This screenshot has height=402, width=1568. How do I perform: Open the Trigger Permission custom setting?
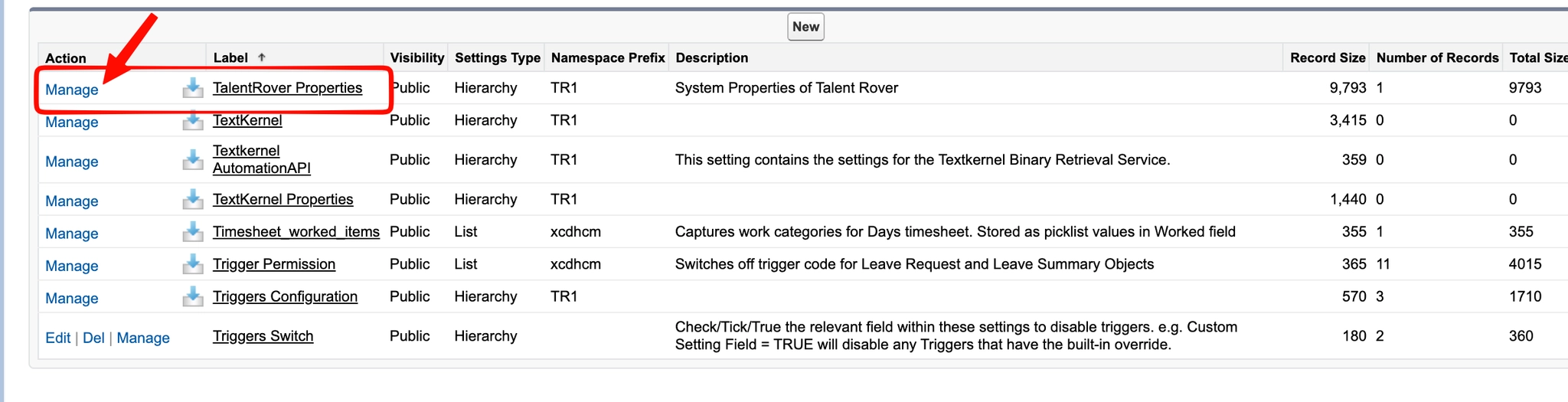(x=274, y=264)
